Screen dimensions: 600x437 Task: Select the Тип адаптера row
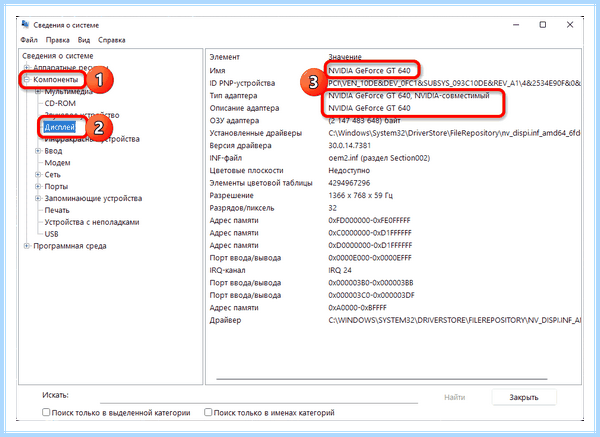click(393, 96)
